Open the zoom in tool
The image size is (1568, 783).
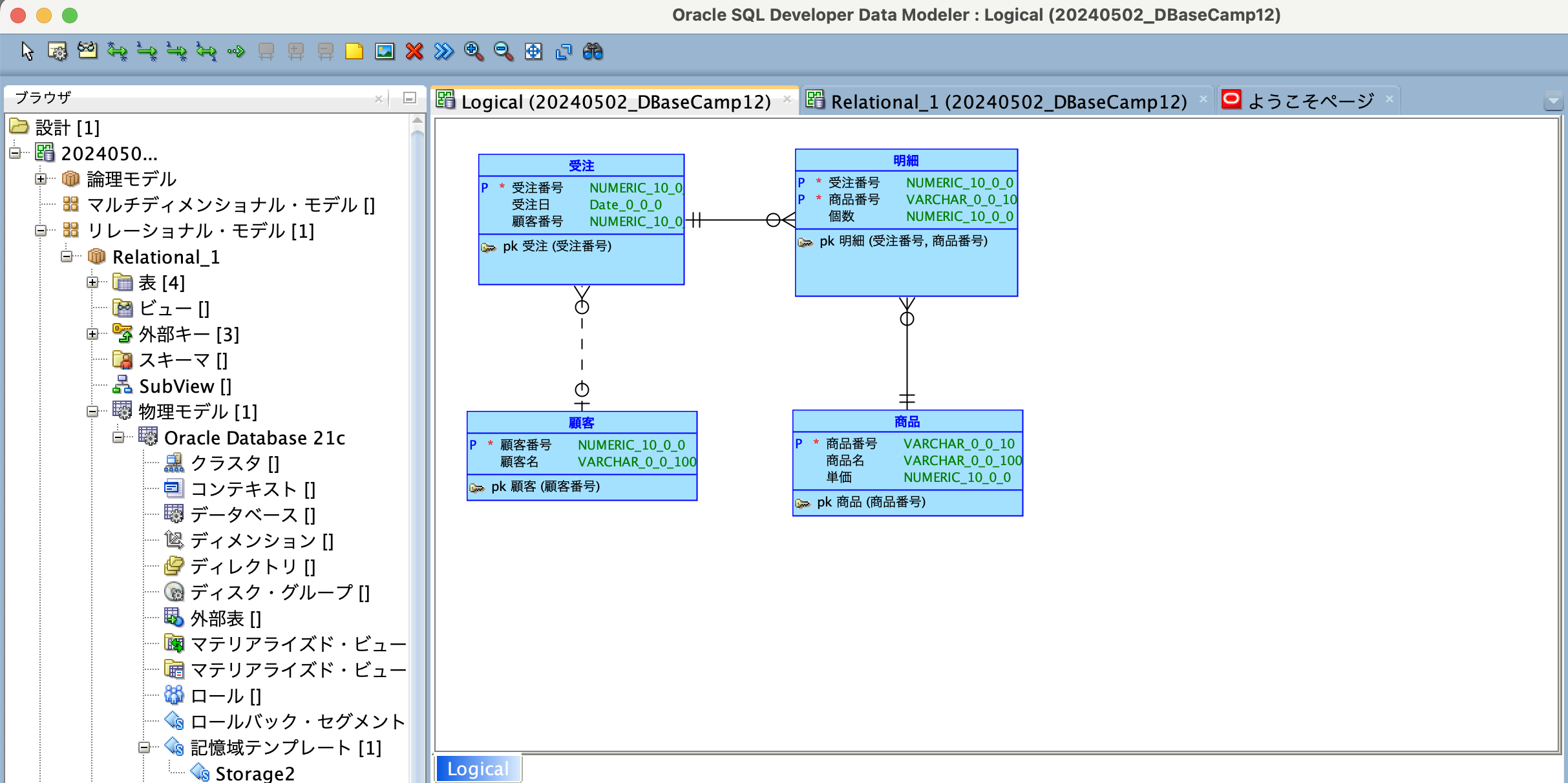click(472, 52)
